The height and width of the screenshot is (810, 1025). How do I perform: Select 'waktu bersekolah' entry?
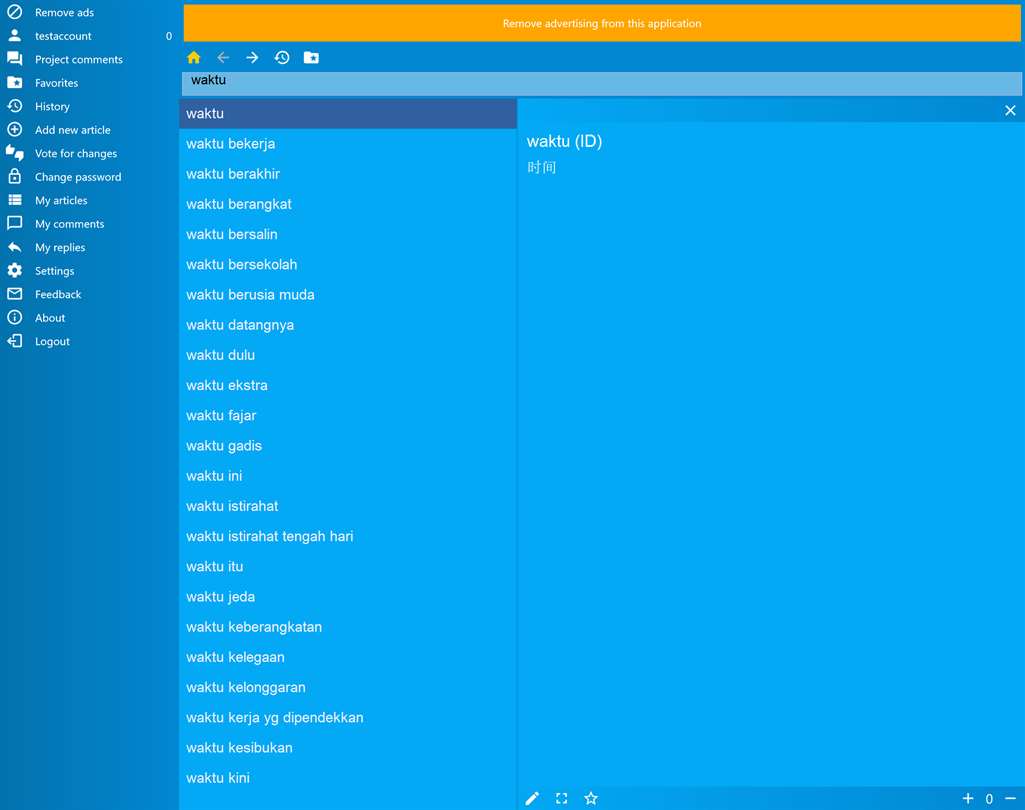[x=348, y=264]
